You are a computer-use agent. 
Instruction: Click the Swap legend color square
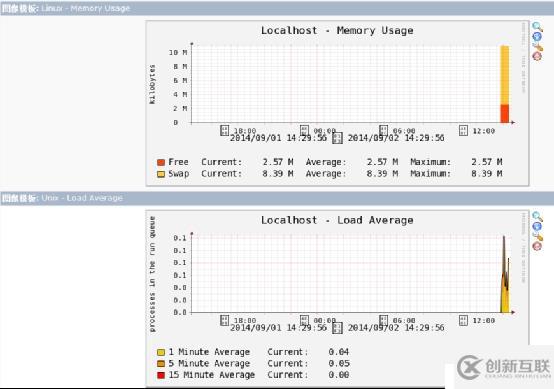[161, 174]
